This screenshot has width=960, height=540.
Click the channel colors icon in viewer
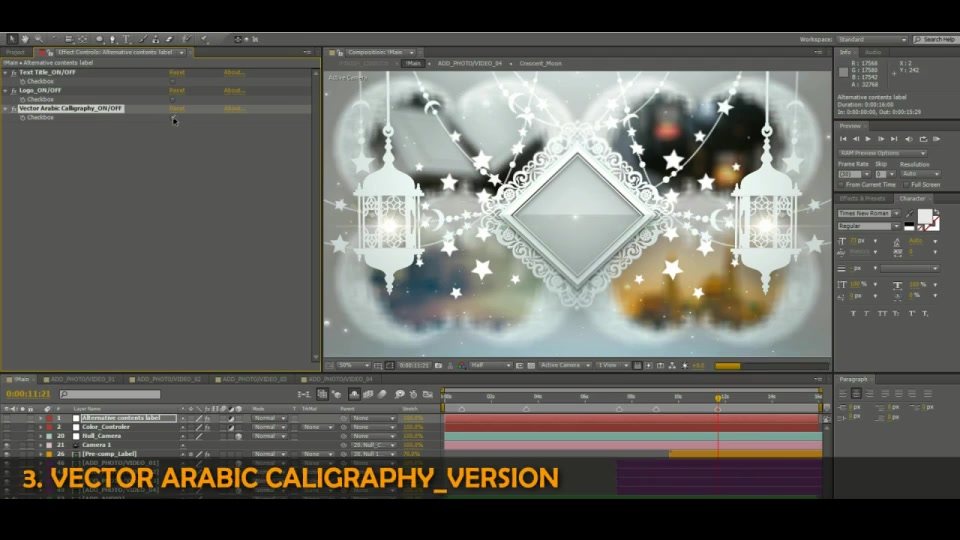462,366
